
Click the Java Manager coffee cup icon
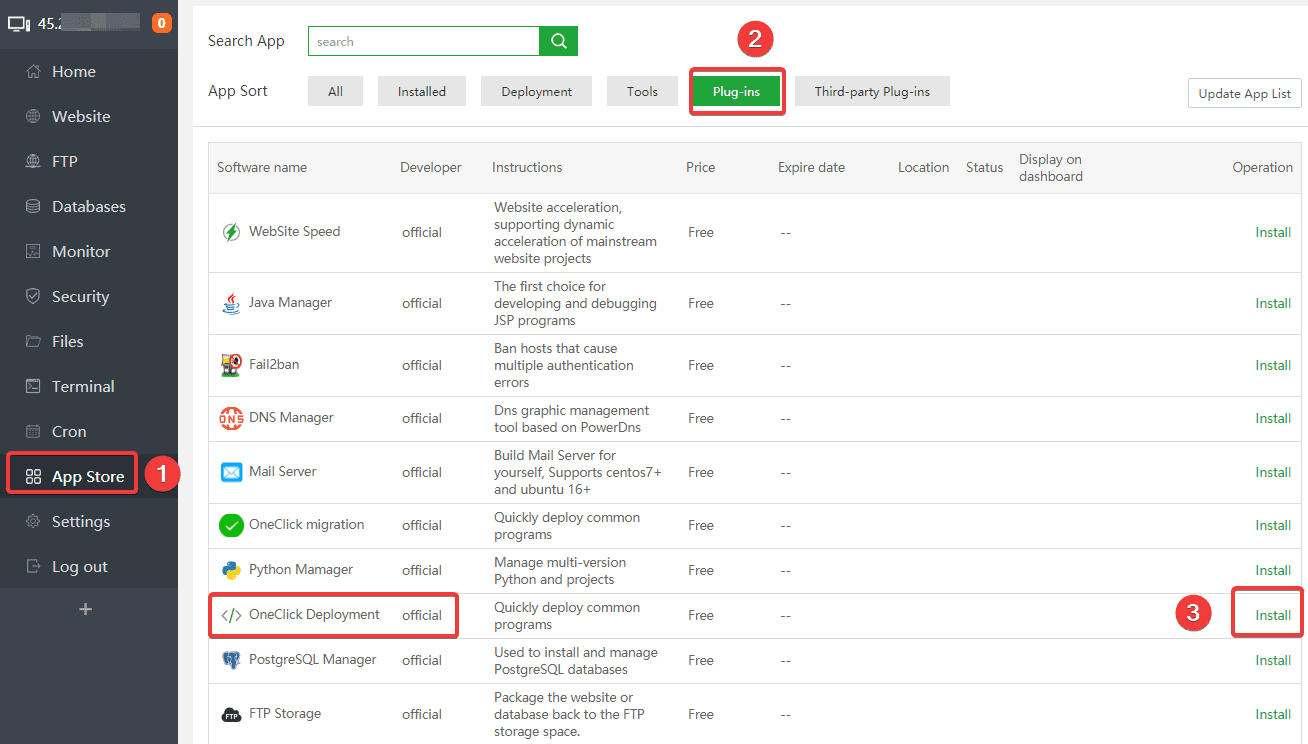coord(231,303)
